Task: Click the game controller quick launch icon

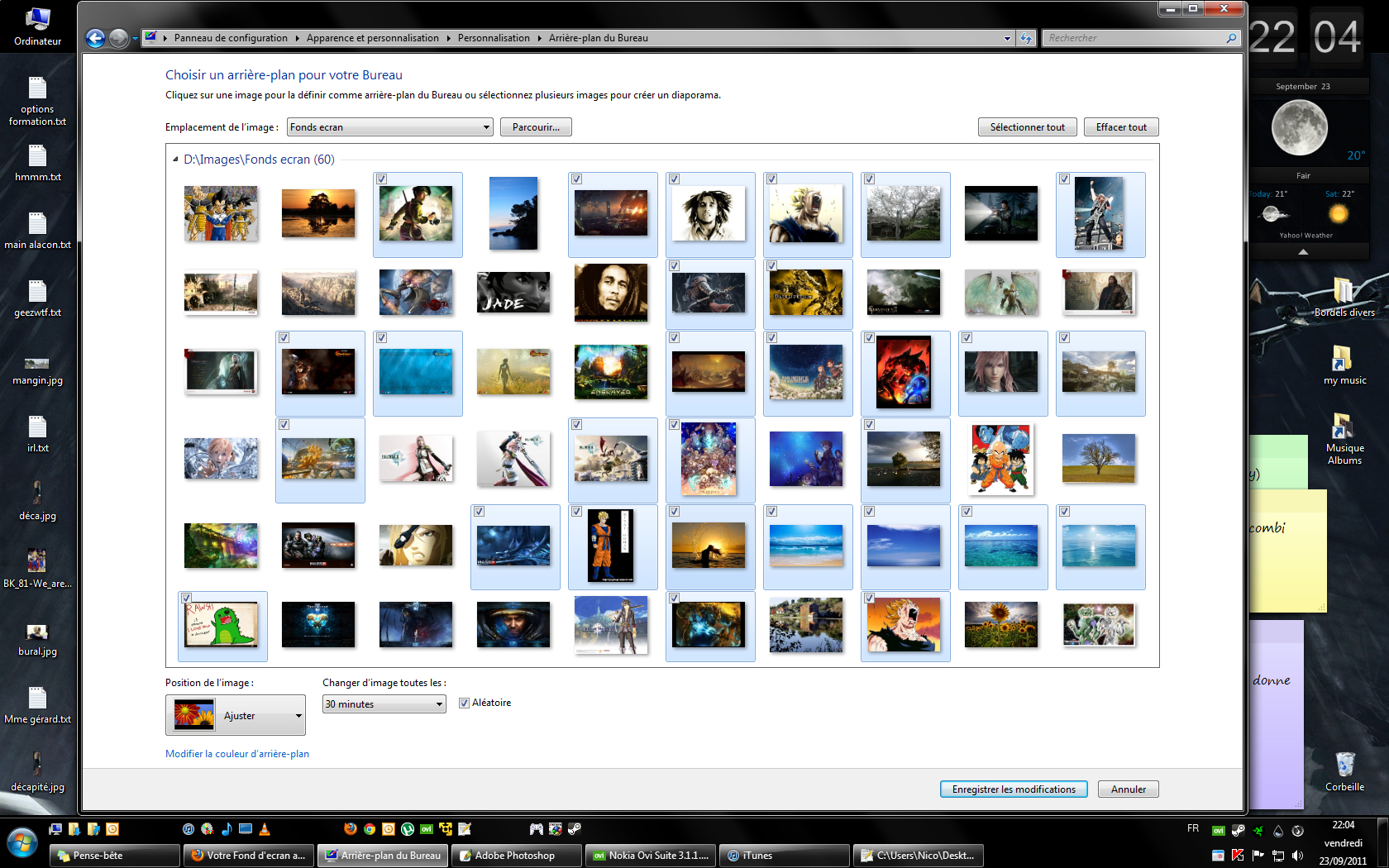Action: pyautogui.click(x=536, y=829)
